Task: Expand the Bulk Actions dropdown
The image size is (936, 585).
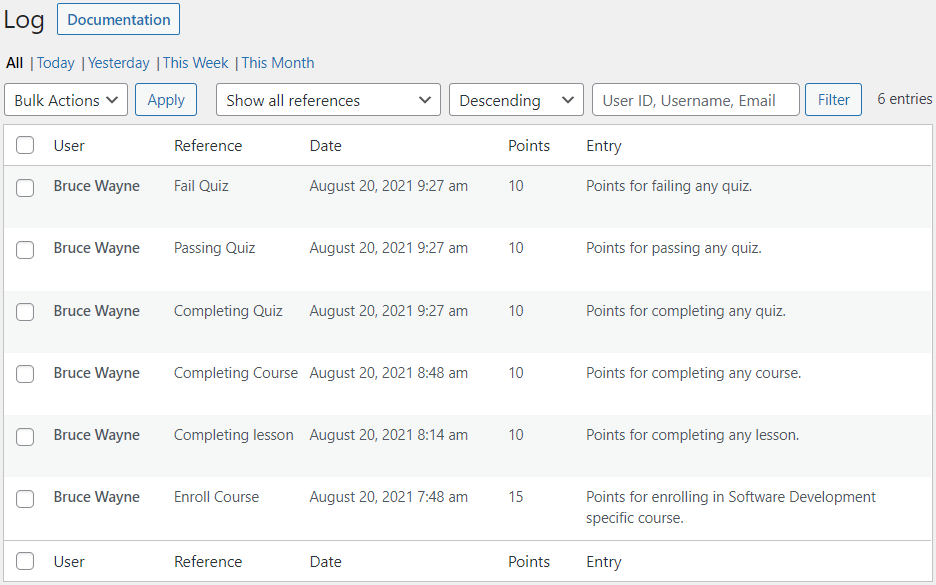Action: pos(66,100)
